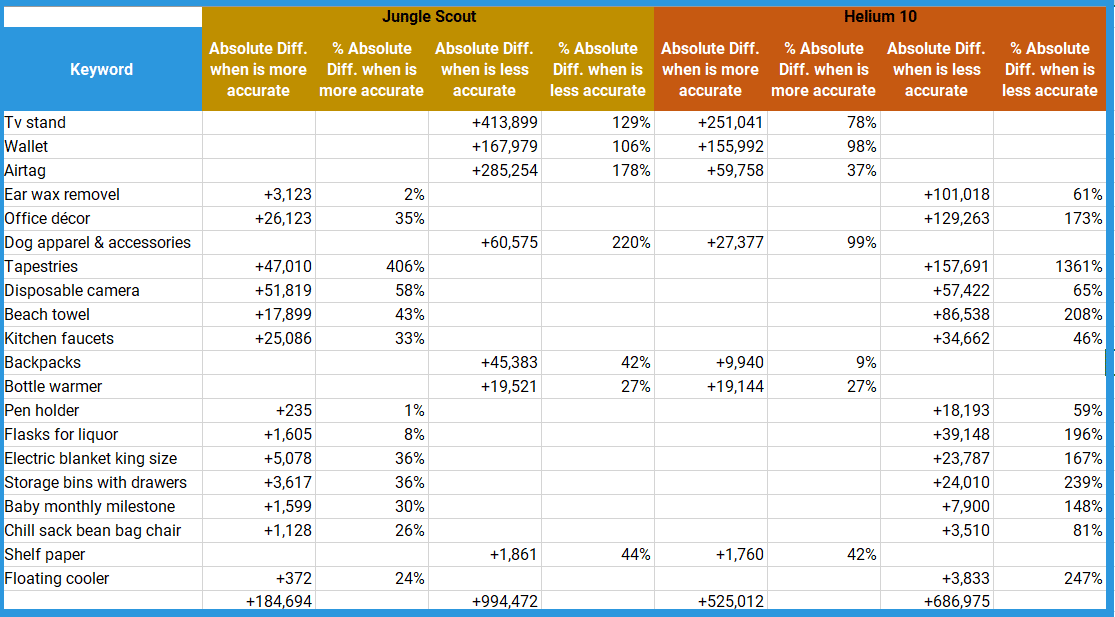Select the +235 value cell
The height and width of the screenshot is (617, 1115).
pos(259,410)
